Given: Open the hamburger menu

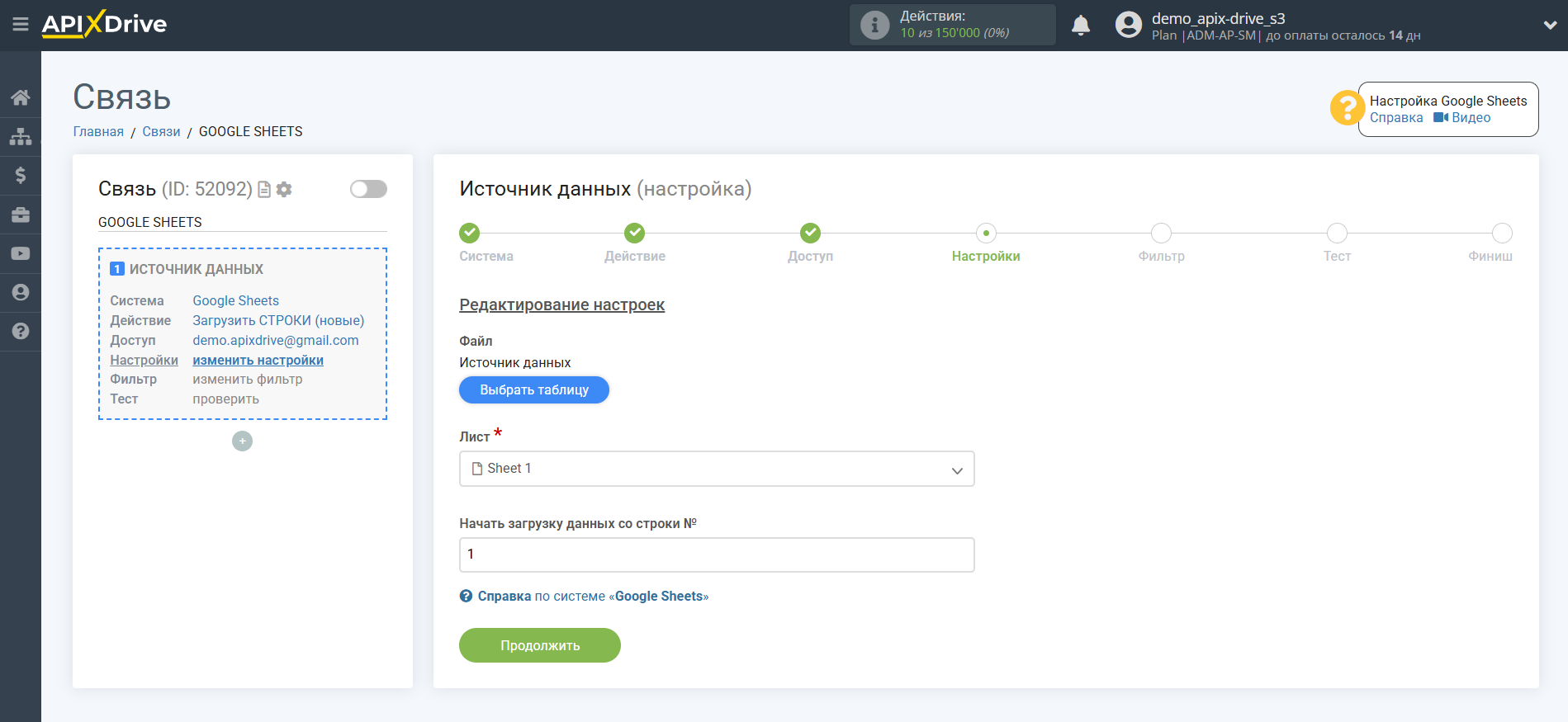Looking at the screenshot, I should coord(21,25).
